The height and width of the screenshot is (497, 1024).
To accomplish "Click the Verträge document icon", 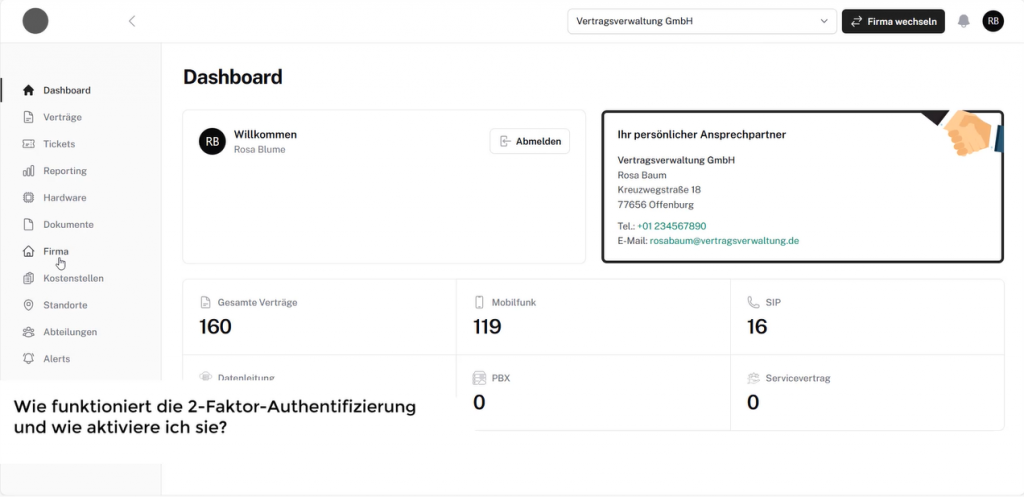I will [28, 117].
